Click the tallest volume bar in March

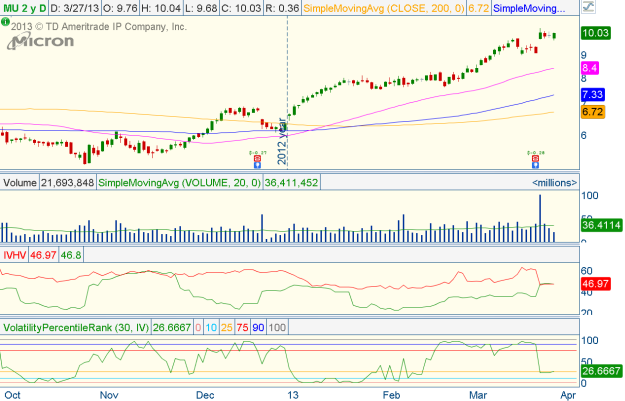[540, 217]
